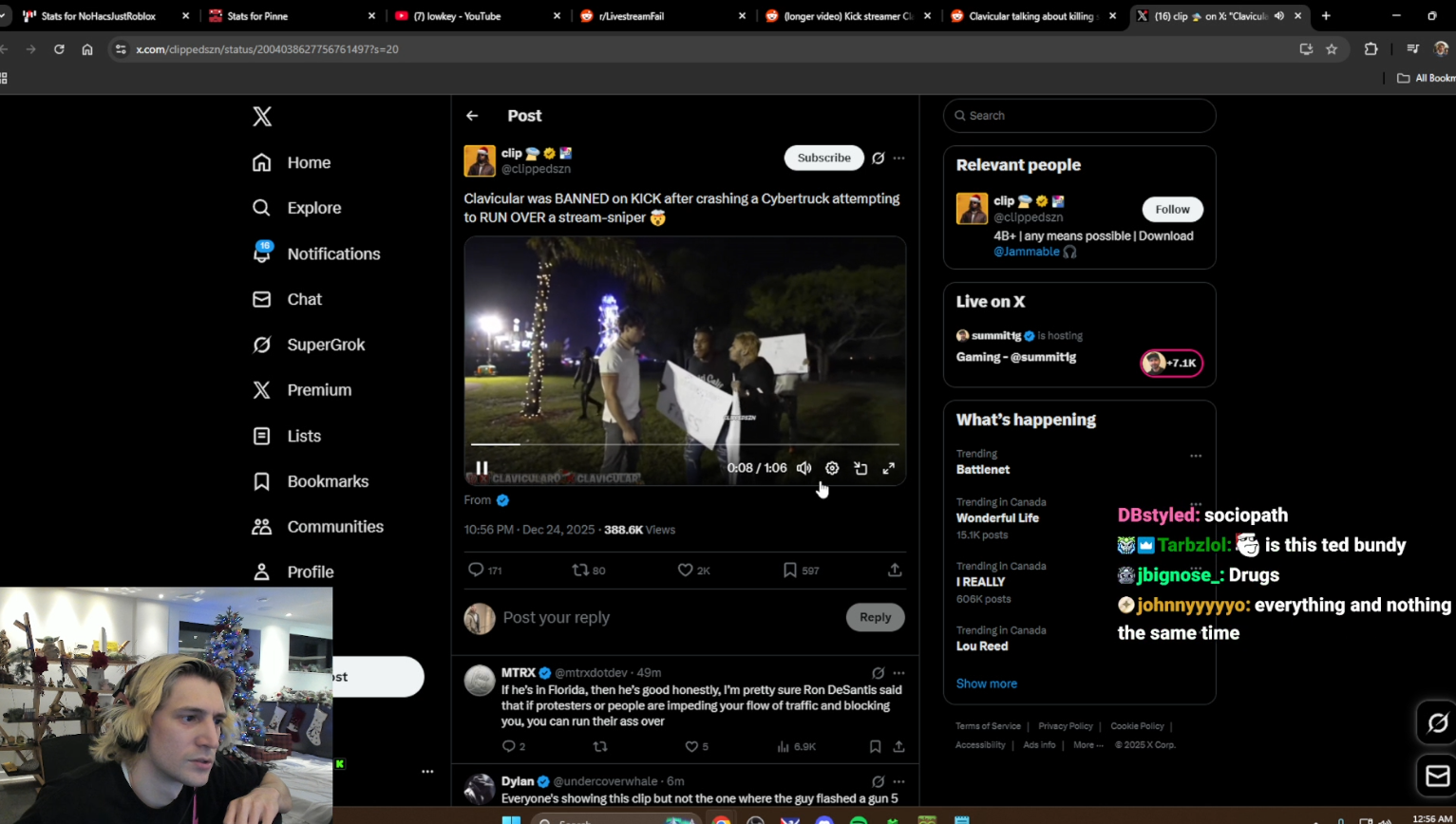Open more options on clip's post

point(899,158)
